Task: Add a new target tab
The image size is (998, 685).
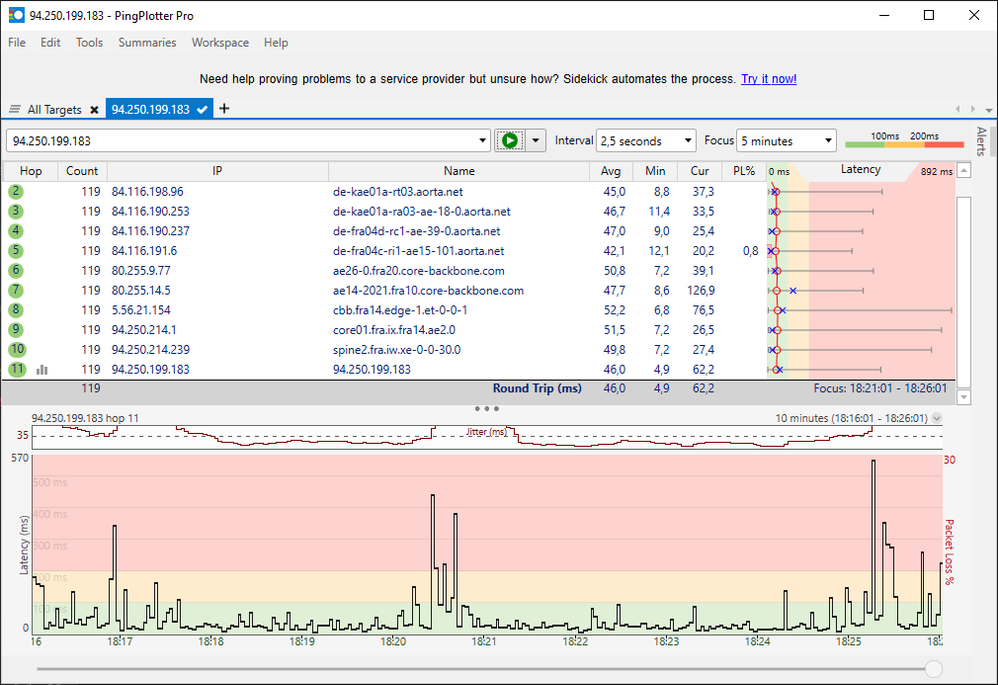Action: (x=224, y=109)
